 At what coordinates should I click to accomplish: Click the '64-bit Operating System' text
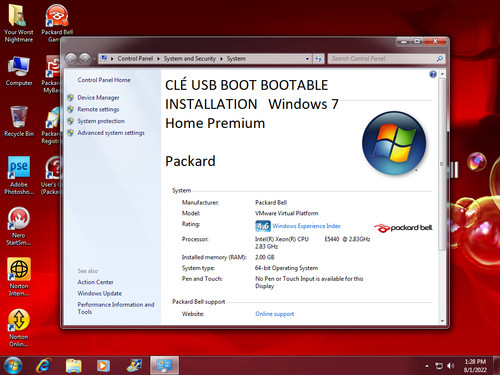(x=286, y=268)
